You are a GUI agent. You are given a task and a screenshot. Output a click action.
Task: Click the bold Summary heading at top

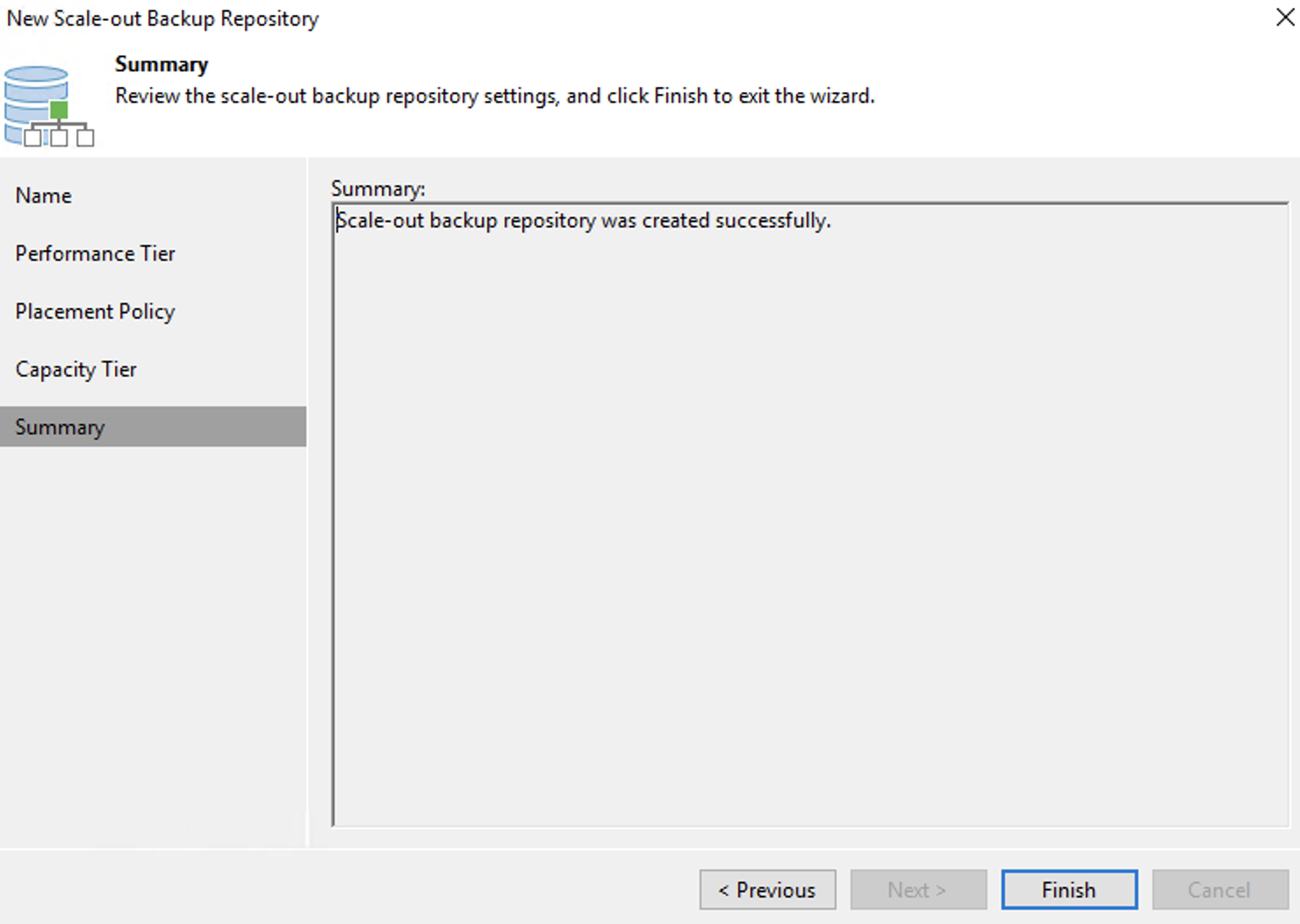162,64
